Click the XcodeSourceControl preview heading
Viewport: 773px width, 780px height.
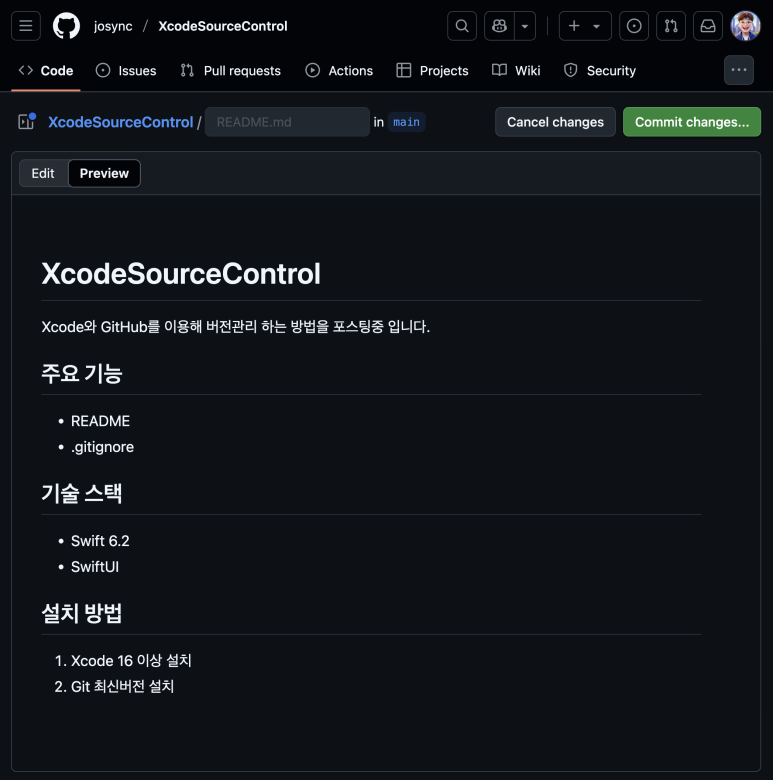pyautogui.click(x=181, y=274)
